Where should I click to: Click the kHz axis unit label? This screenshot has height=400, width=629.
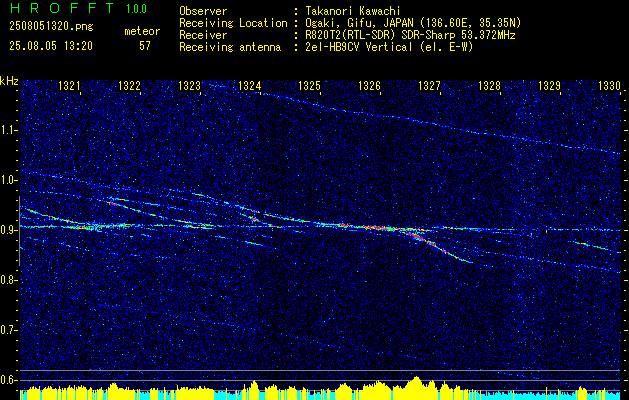point(9,81)
